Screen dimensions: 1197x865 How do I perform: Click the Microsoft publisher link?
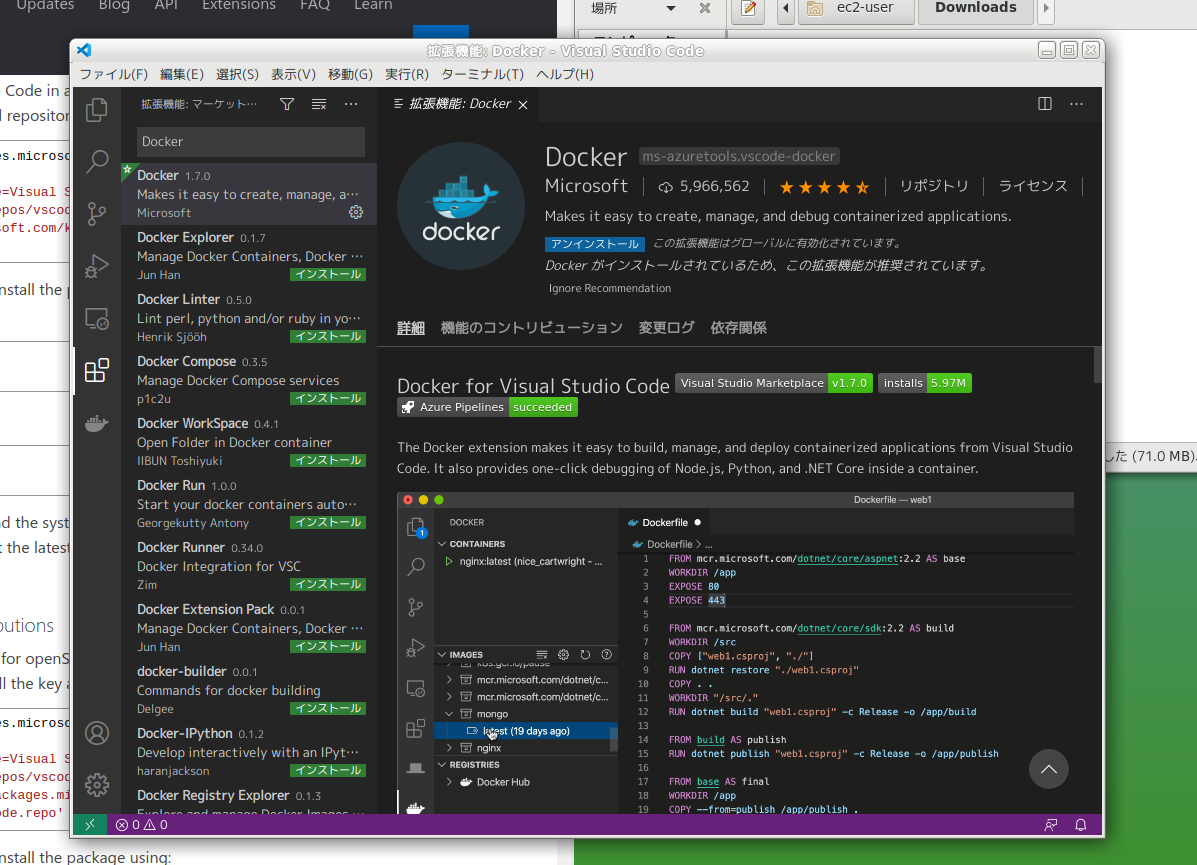coord(586,186)
